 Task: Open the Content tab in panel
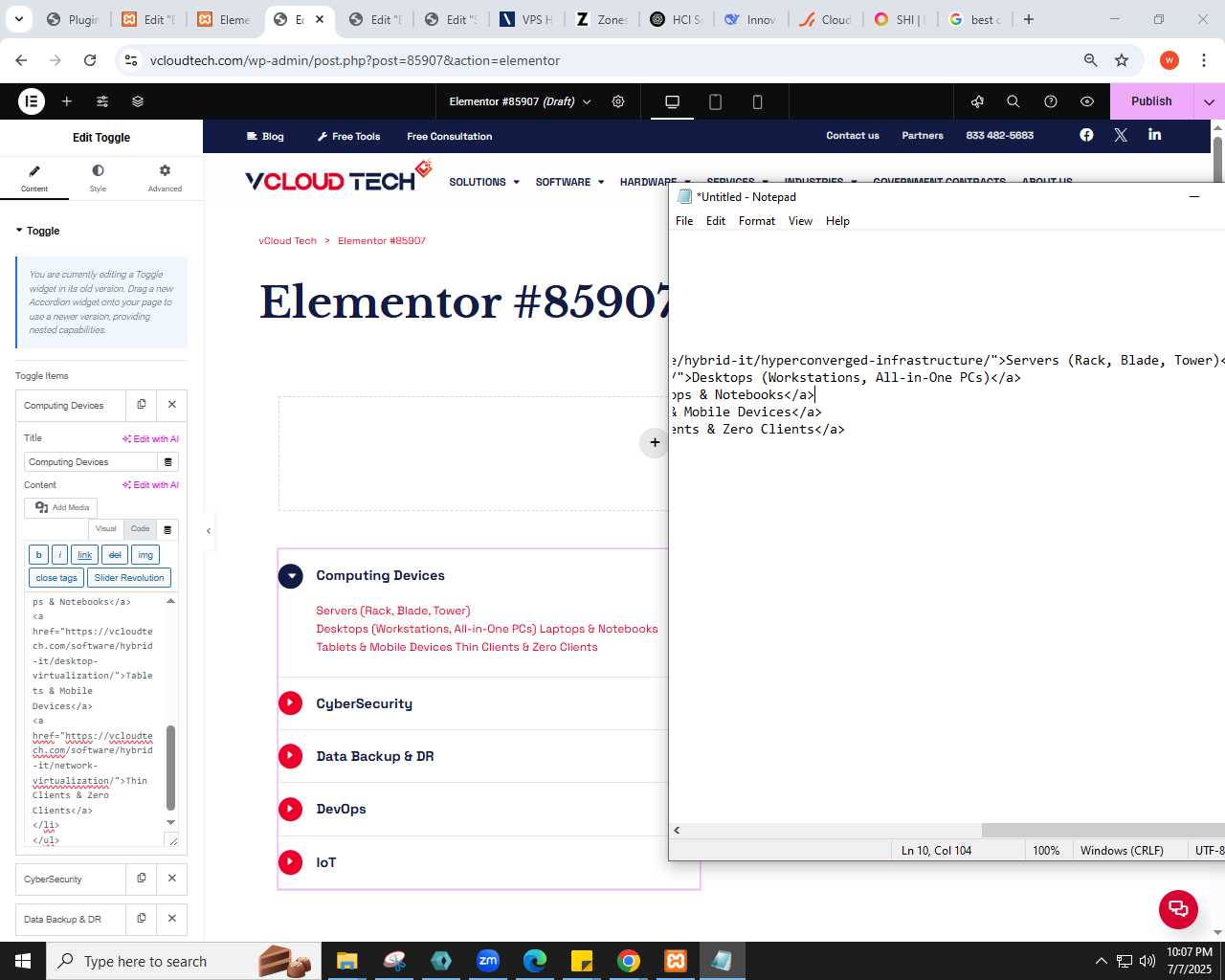pyautogui.click(x=34, y=178)
